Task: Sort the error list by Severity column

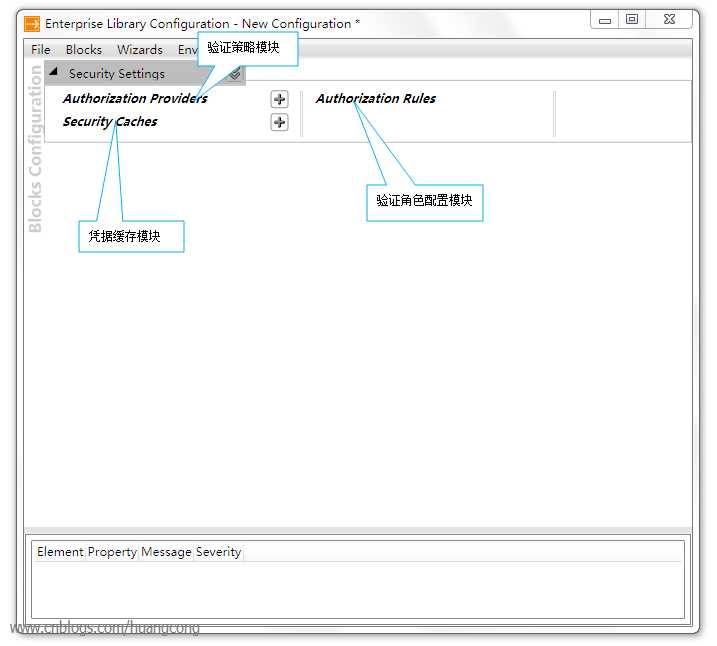Action: click(x=219, y=552)
